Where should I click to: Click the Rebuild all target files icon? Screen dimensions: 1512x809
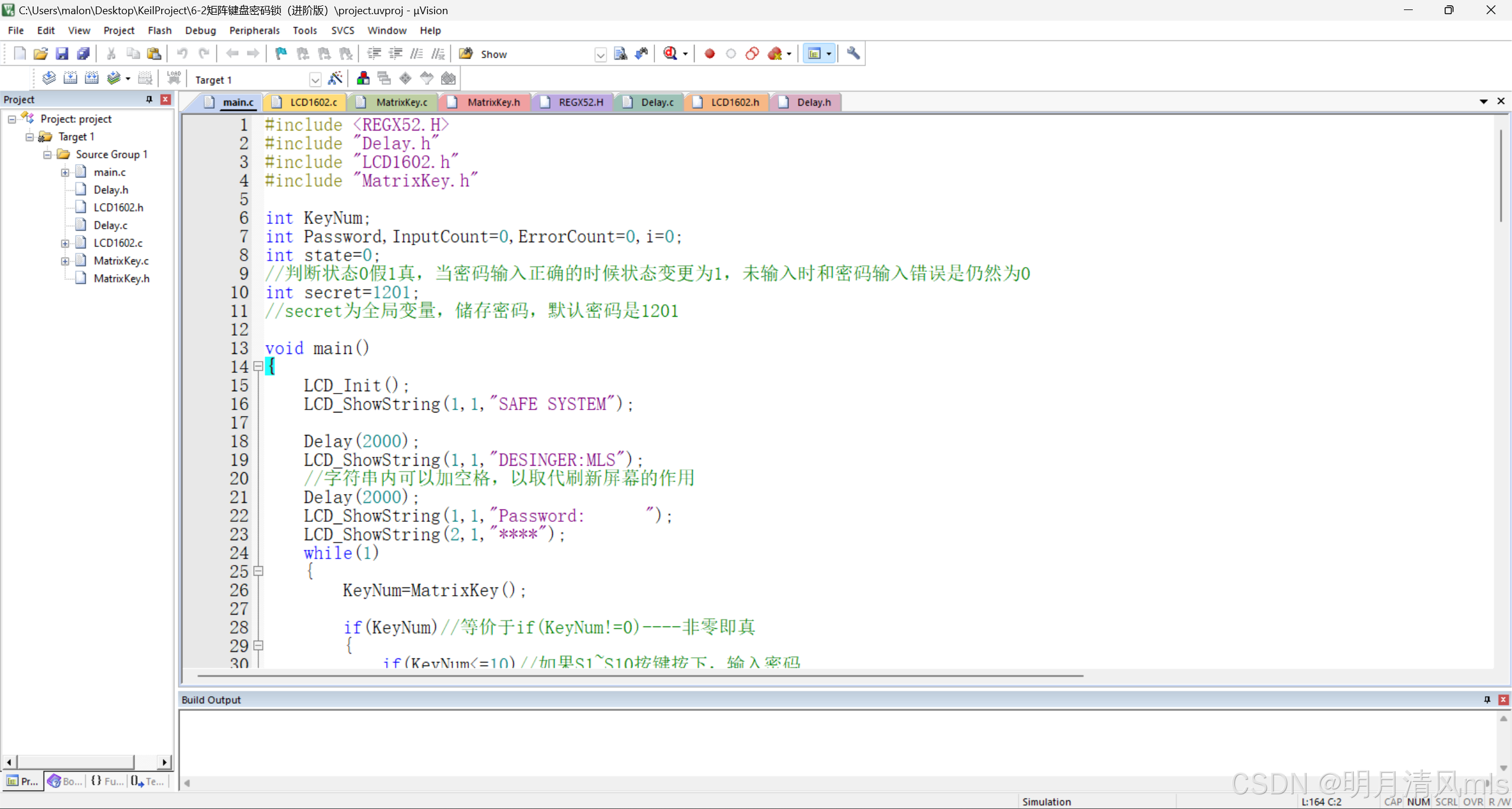(92, 79)
